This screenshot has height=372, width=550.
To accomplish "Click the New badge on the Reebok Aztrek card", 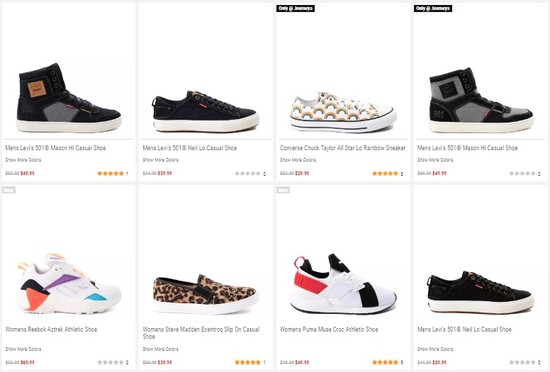I will (9, 190).
